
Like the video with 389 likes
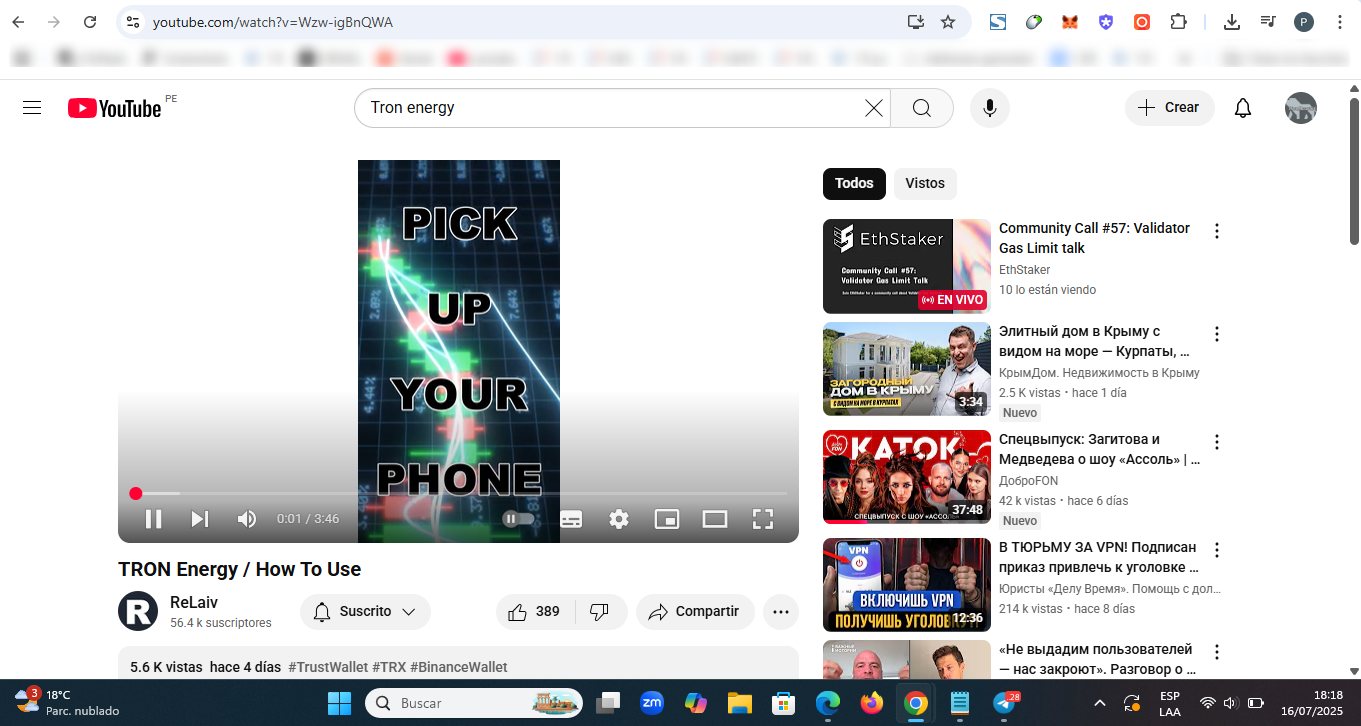click(x=534, y=612)
